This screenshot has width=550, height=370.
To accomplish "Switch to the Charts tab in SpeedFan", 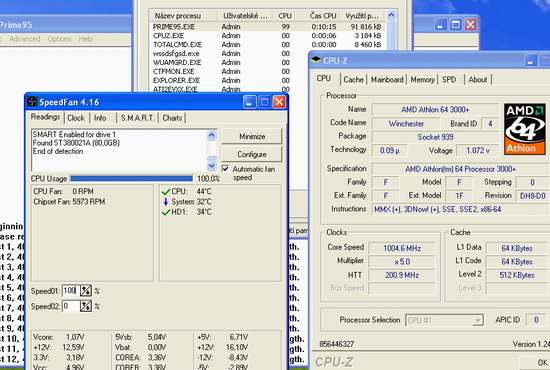I will (x=172, y=118).
